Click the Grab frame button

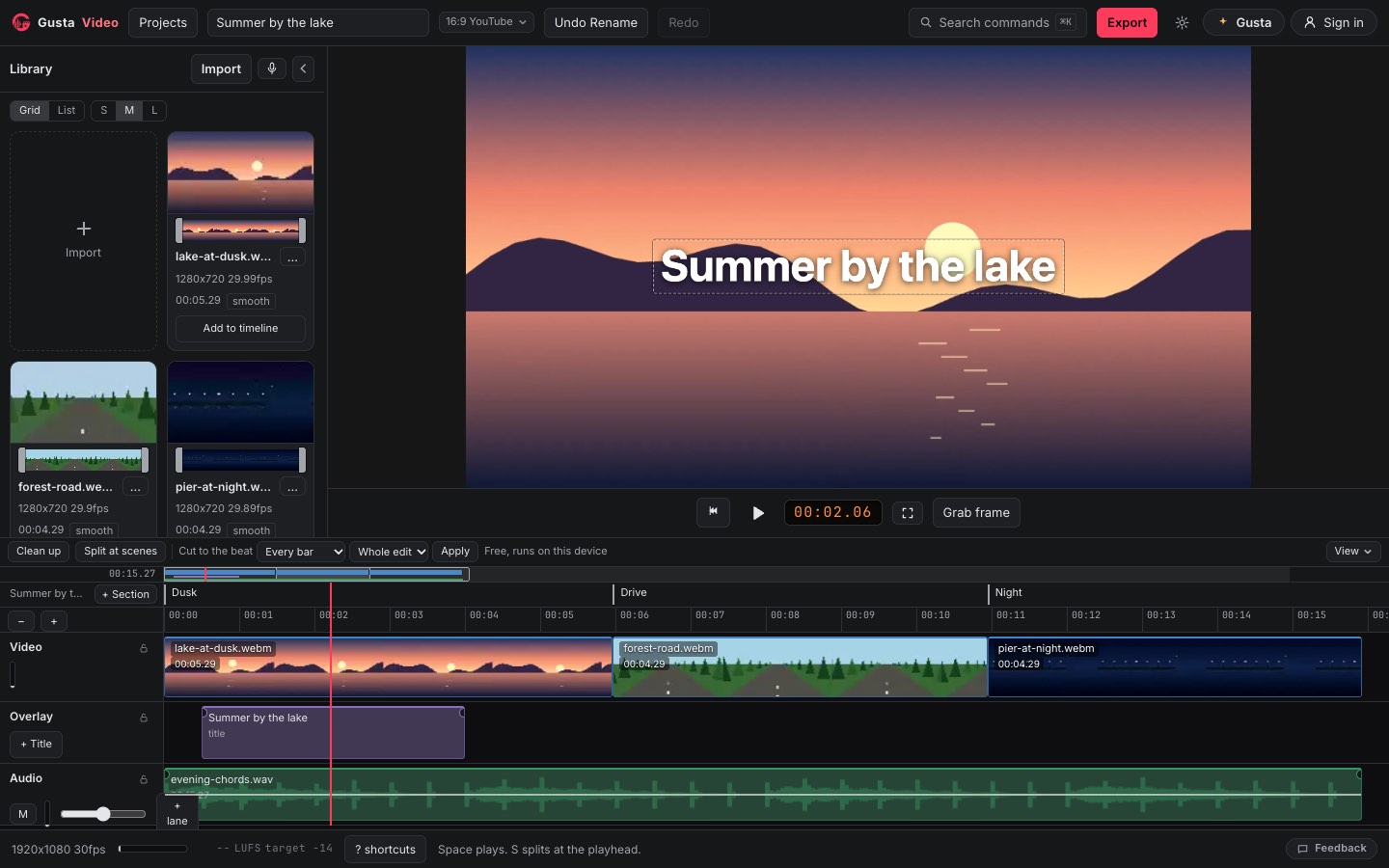coord(976,513)
